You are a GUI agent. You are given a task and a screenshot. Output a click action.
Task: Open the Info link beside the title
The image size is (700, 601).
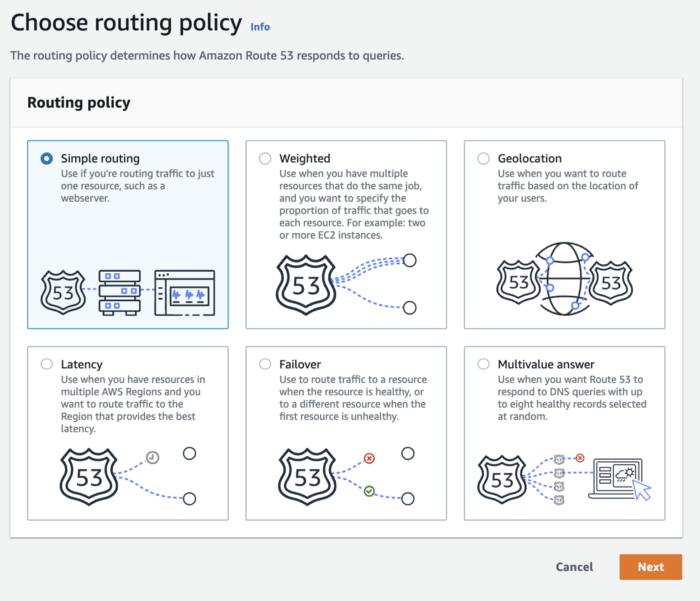coord(260,27)
